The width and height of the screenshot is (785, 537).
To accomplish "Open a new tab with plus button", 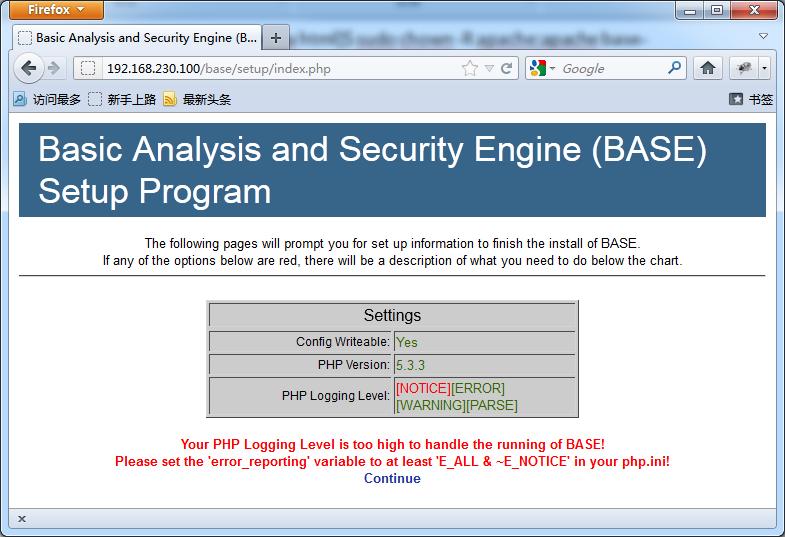I will click(x=276, y=38).
